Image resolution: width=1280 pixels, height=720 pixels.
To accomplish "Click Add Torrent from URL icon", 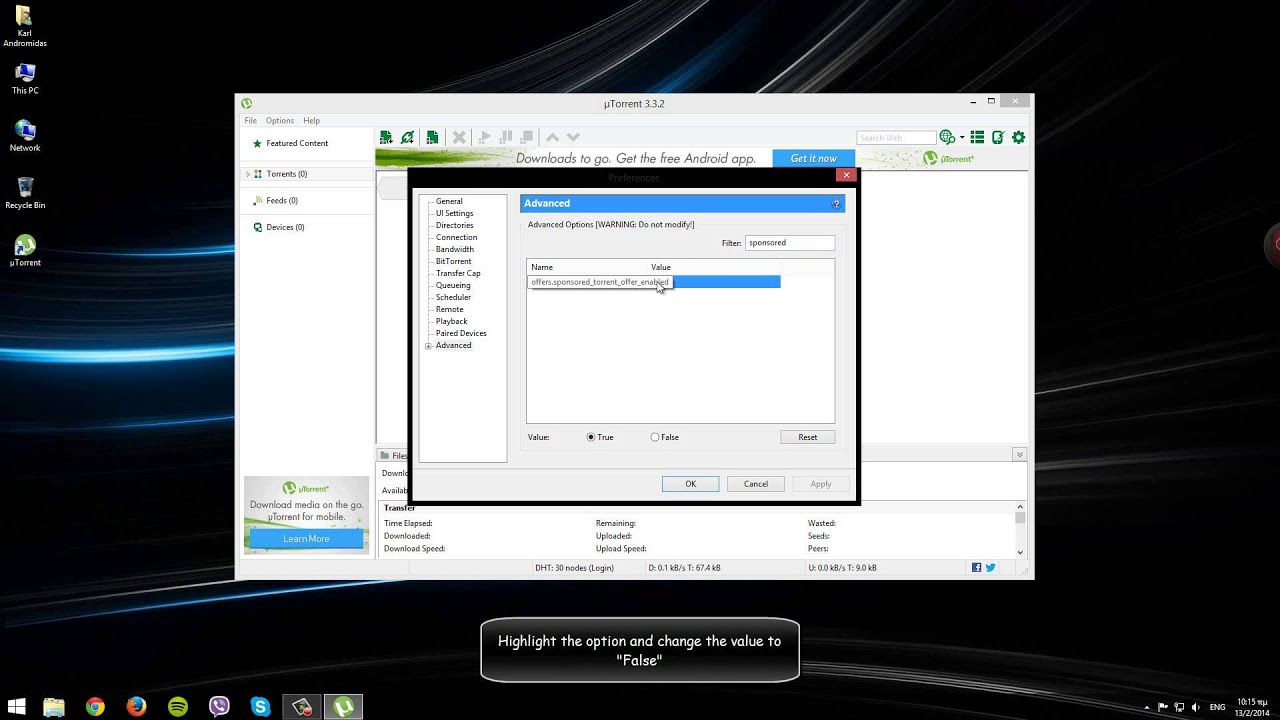I will point(408,137).
